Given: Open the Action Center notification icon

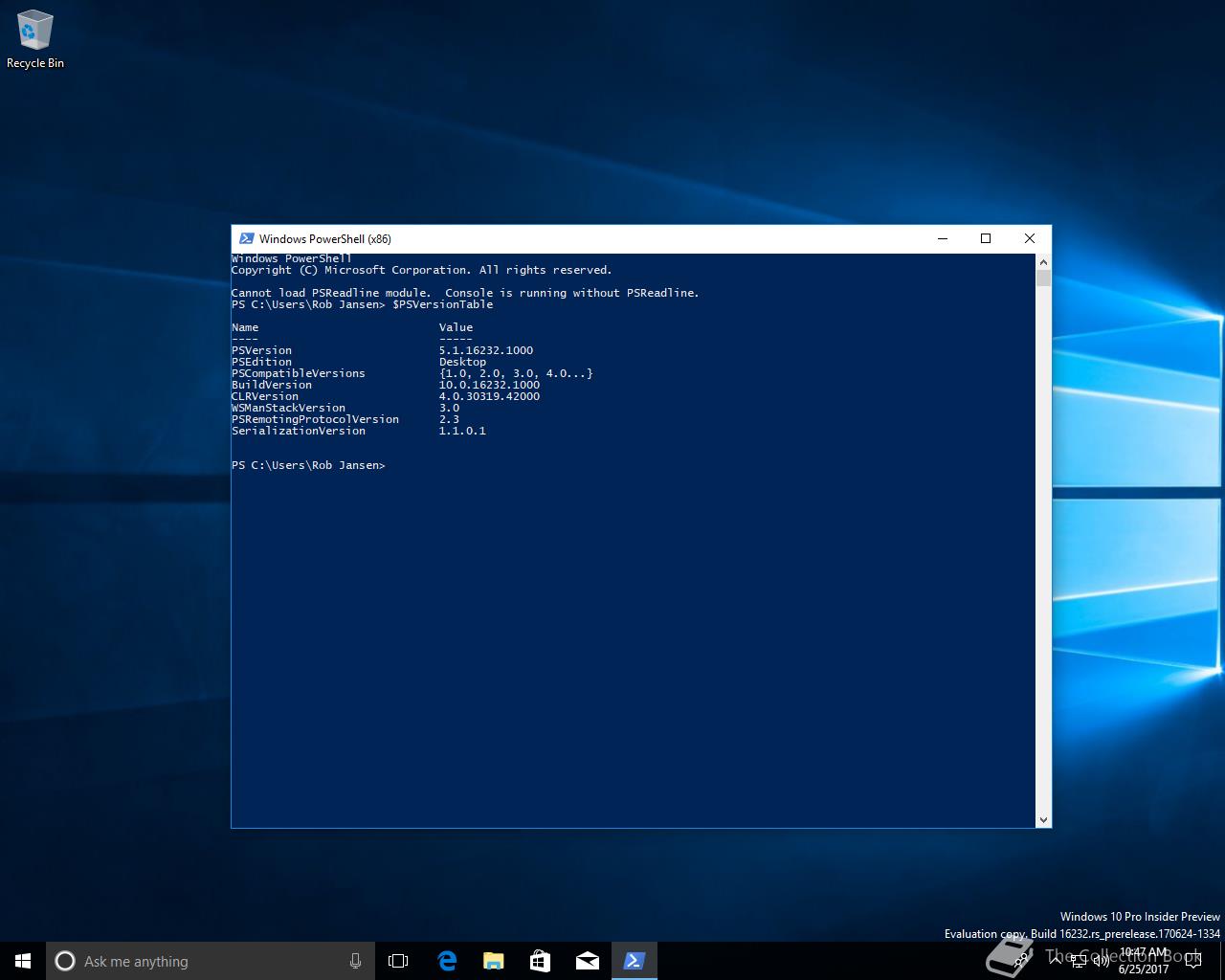Looking at the screenshot, I should pos(1192,961).
